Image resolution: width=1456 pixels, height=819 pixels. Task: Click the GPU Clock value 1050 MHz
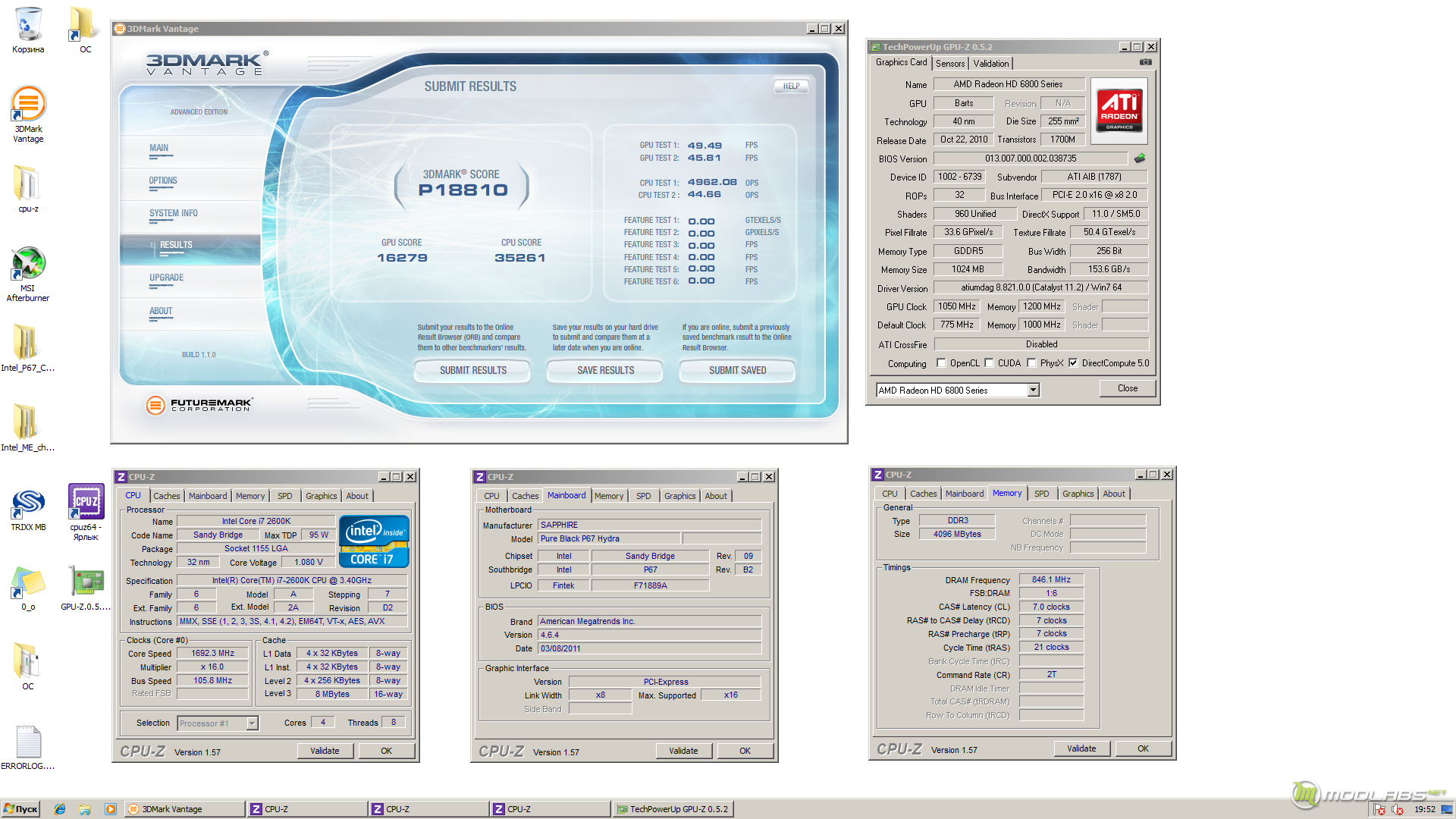(x=956, y=306)
